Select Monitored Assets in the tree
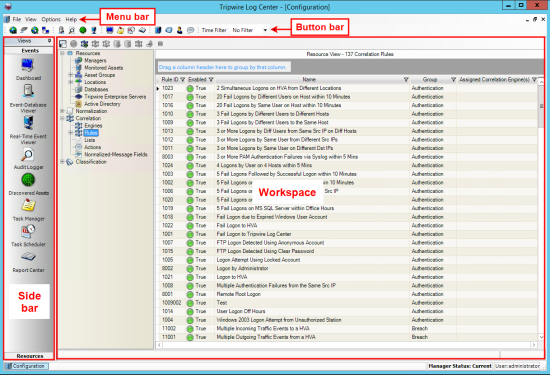550x375 pixels. pos(103,68)
